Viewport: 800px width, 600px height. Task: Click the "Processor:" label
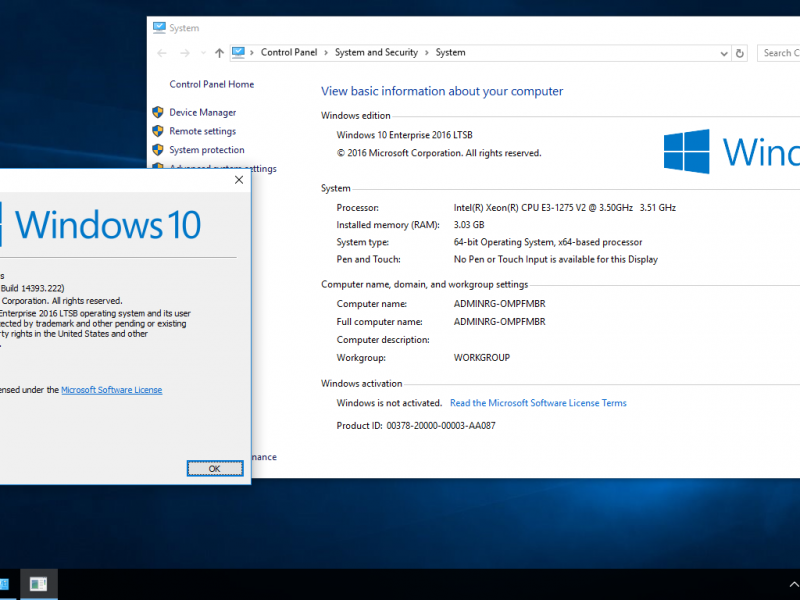tap(358, 208)
